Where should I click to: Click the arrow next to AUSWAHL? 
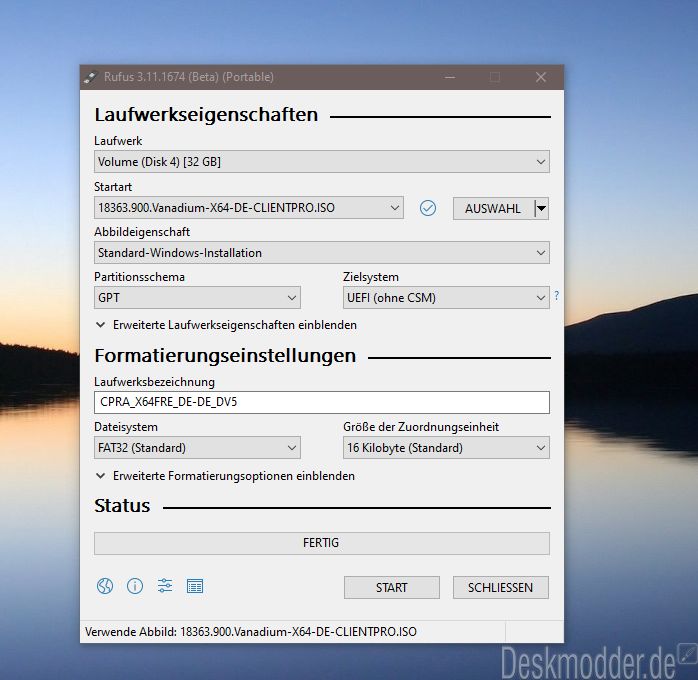[541, 208]
